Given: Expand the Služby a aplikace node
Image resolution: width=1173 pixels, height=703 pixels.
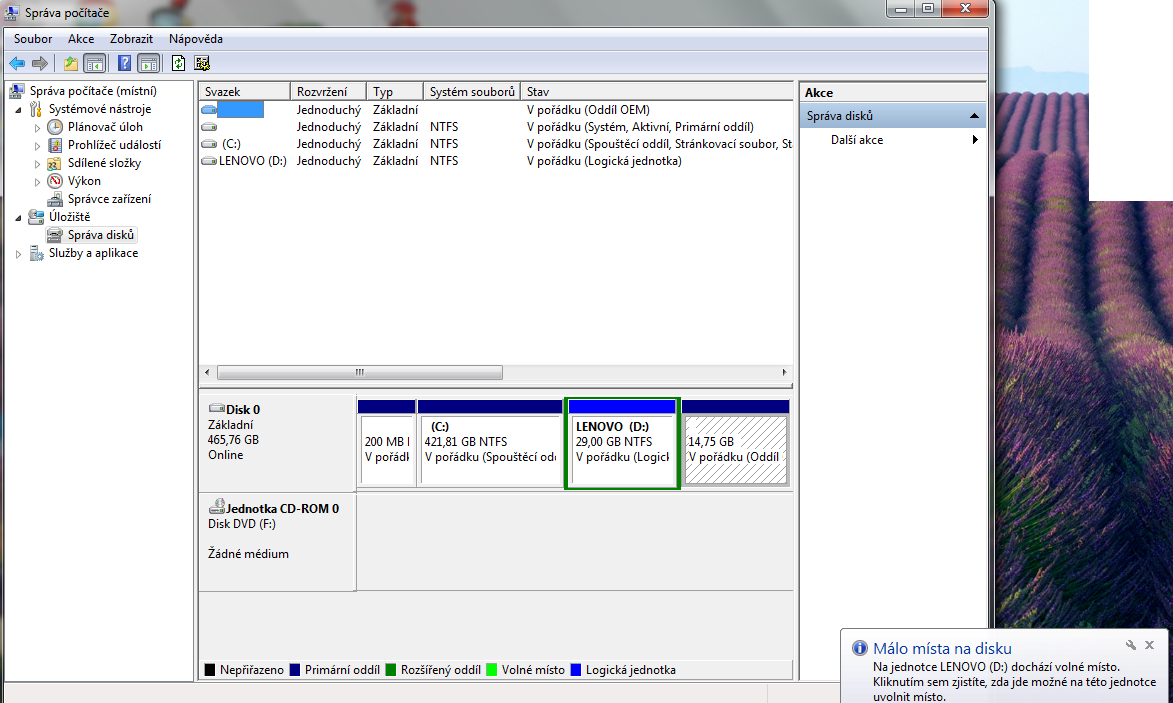Looking at the screenshot, I should pos(19,254).
